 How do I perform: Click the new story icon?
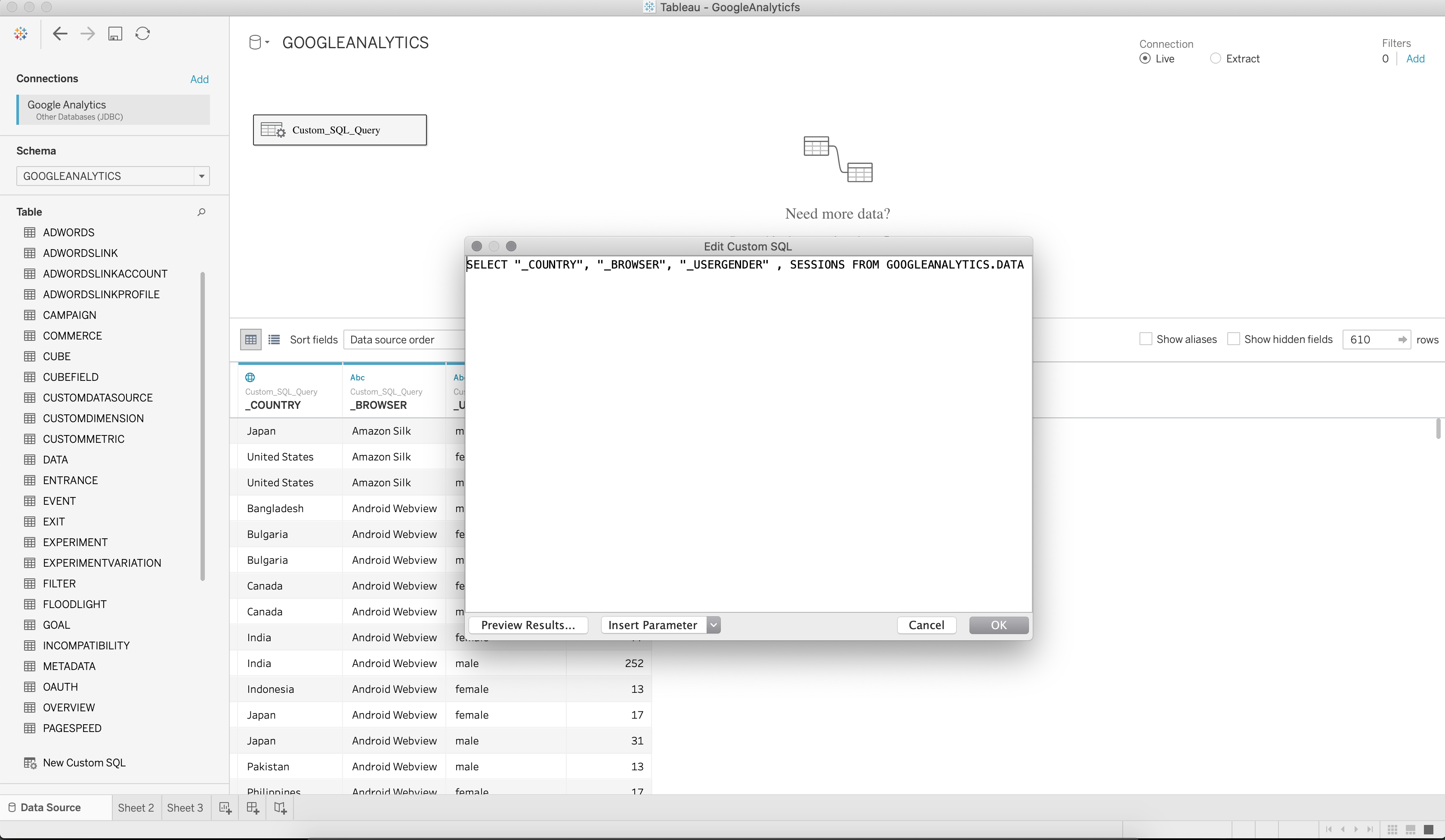281,808
